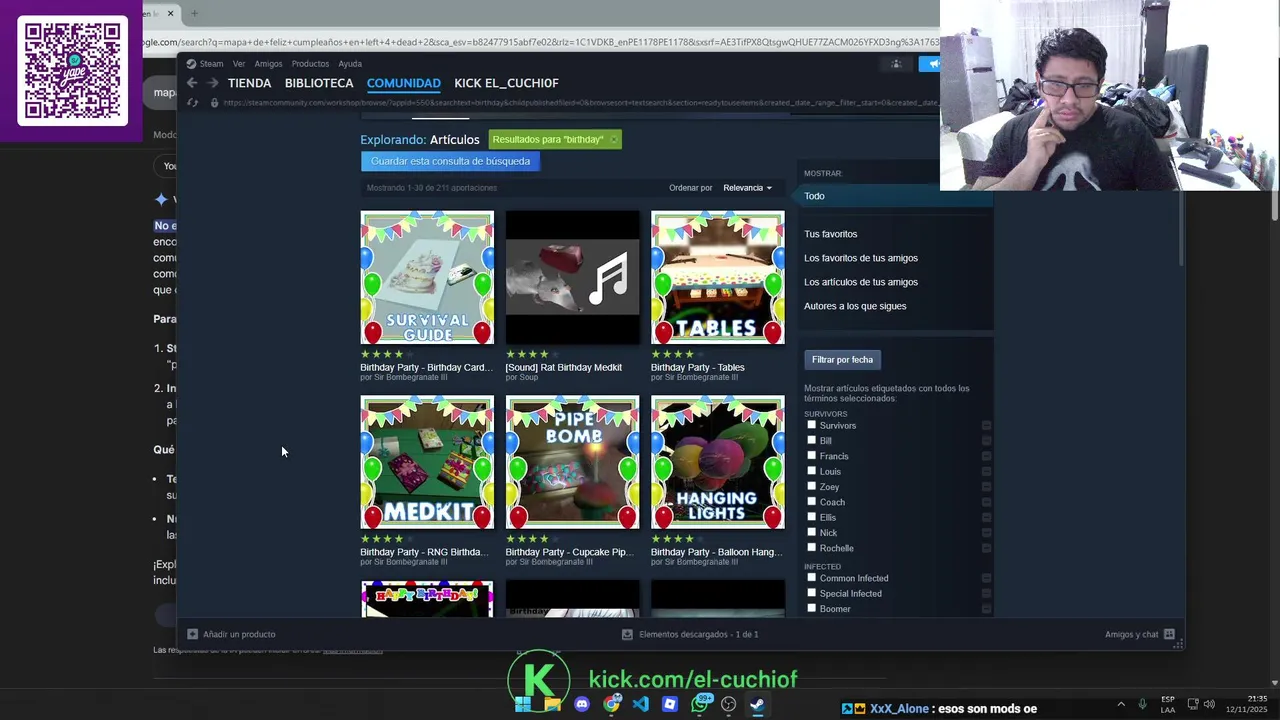Close the browser tab in Chrome window
Image resolution: width=1280 pixels, height=720 pixels.
[x=170, y=13]
